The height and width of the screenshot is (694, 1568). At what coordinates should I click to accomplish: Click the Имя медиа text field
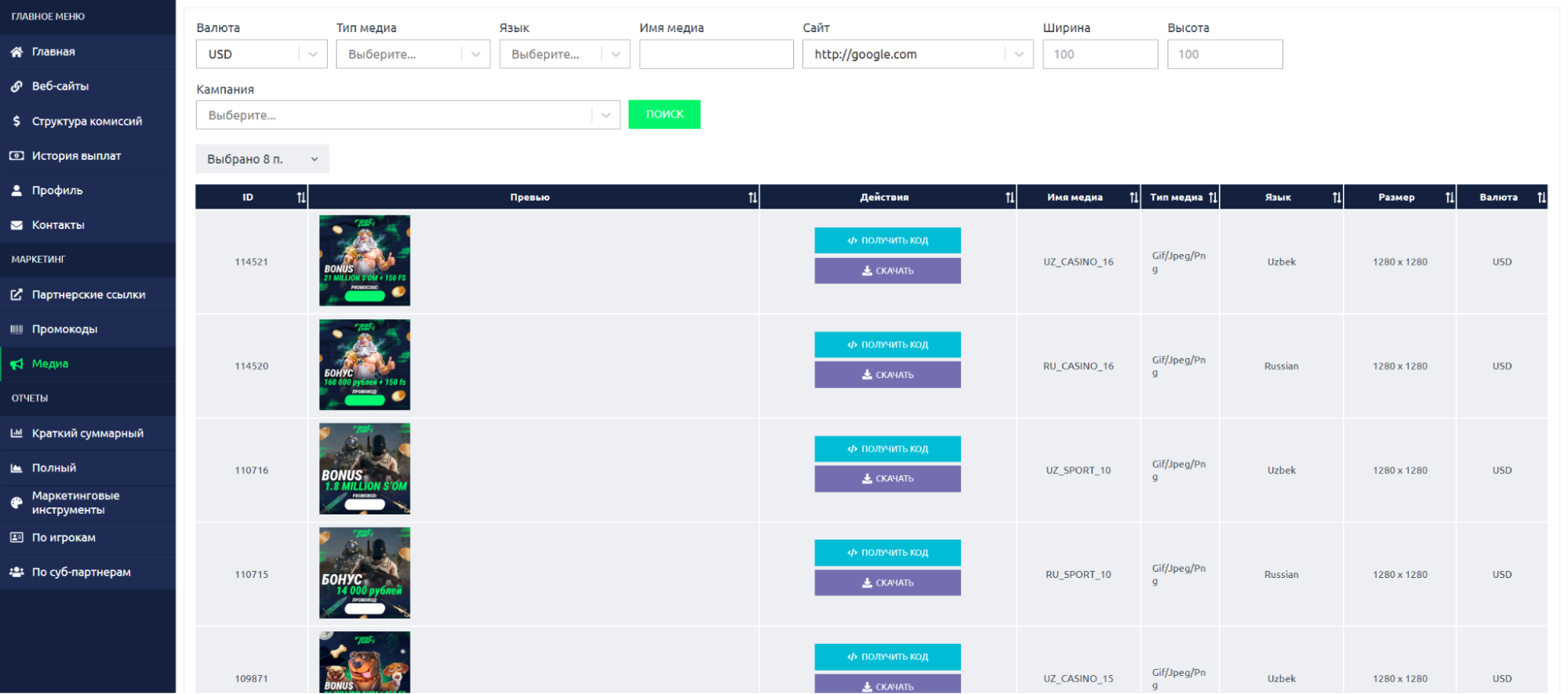pos(715,54)
